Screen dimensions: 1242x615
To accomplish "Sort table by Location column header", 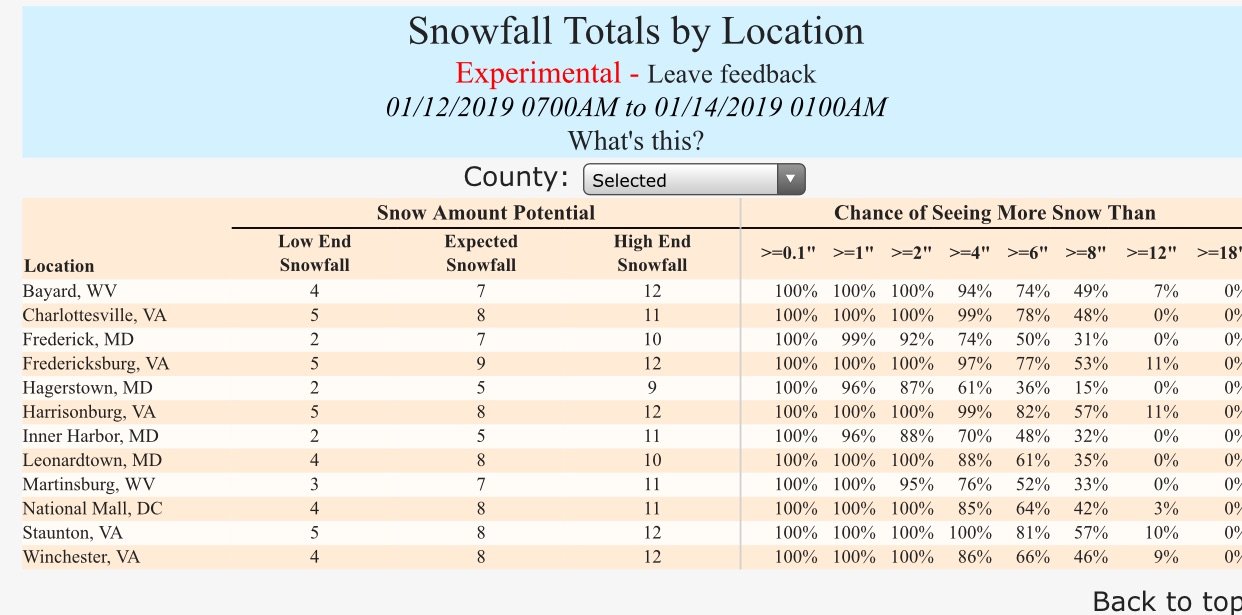I will point(59,266).
